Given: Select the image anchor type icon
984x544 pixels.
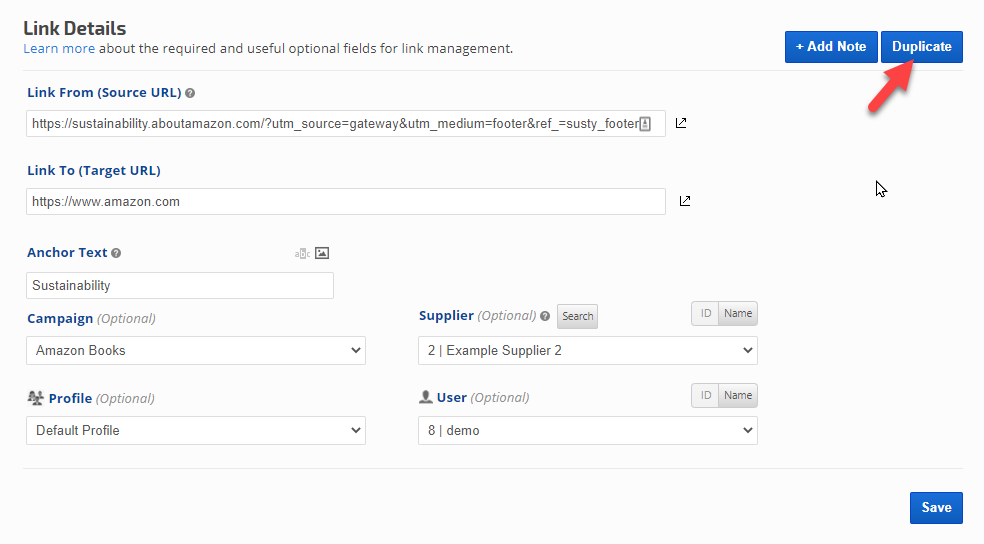Looking at the screenshot, I should point(322,253).
